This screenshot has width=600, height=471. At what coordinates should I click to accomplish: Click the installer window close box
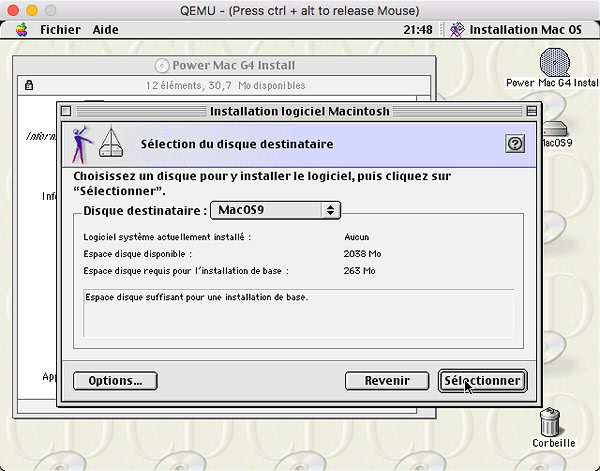click(66, 111)
